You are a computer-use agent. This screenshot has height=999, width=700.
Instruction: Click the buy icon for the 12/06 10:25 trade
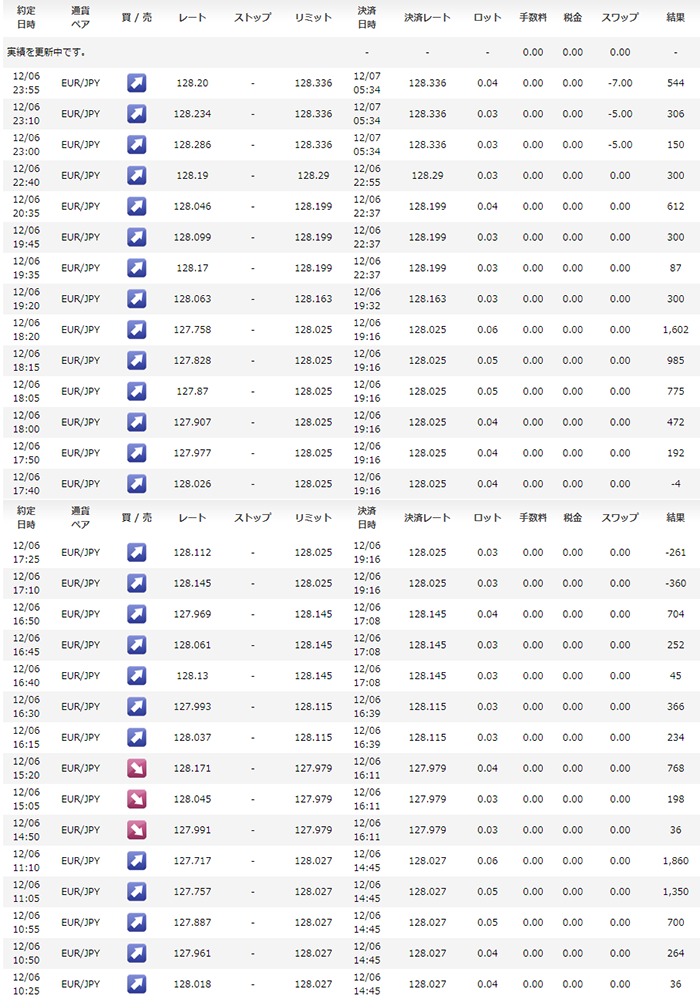point(137,984)
